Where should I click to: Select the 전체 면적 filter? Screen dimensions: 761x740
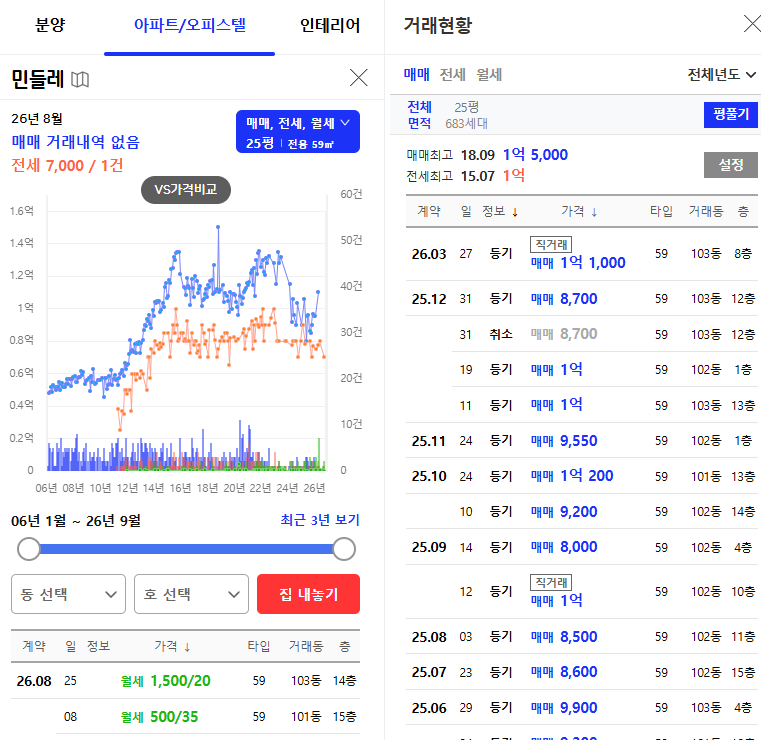tap(419, 115)
